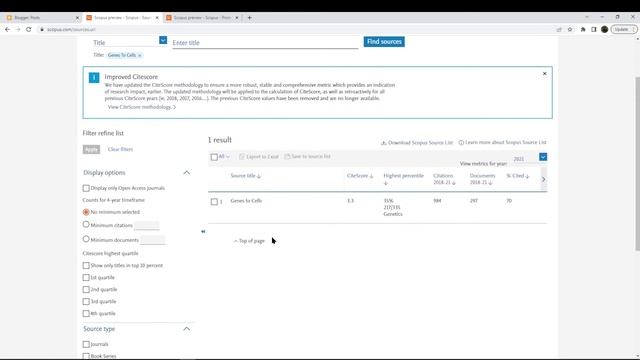
Task: Close the Blogger Posts tab
Action: click(77, 18)
